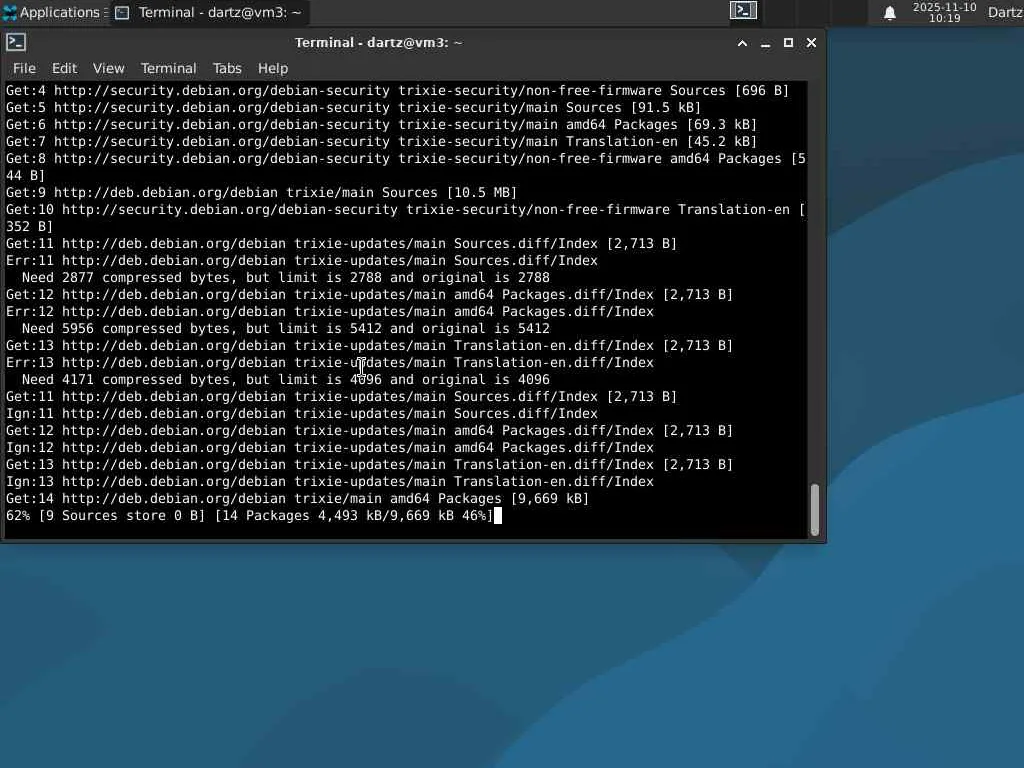The height and width of the screenshot is (768, 1024).
Task: Click the 'Get:5' main Sources [91.5 kB] line
Action: (x=353, y=108)
